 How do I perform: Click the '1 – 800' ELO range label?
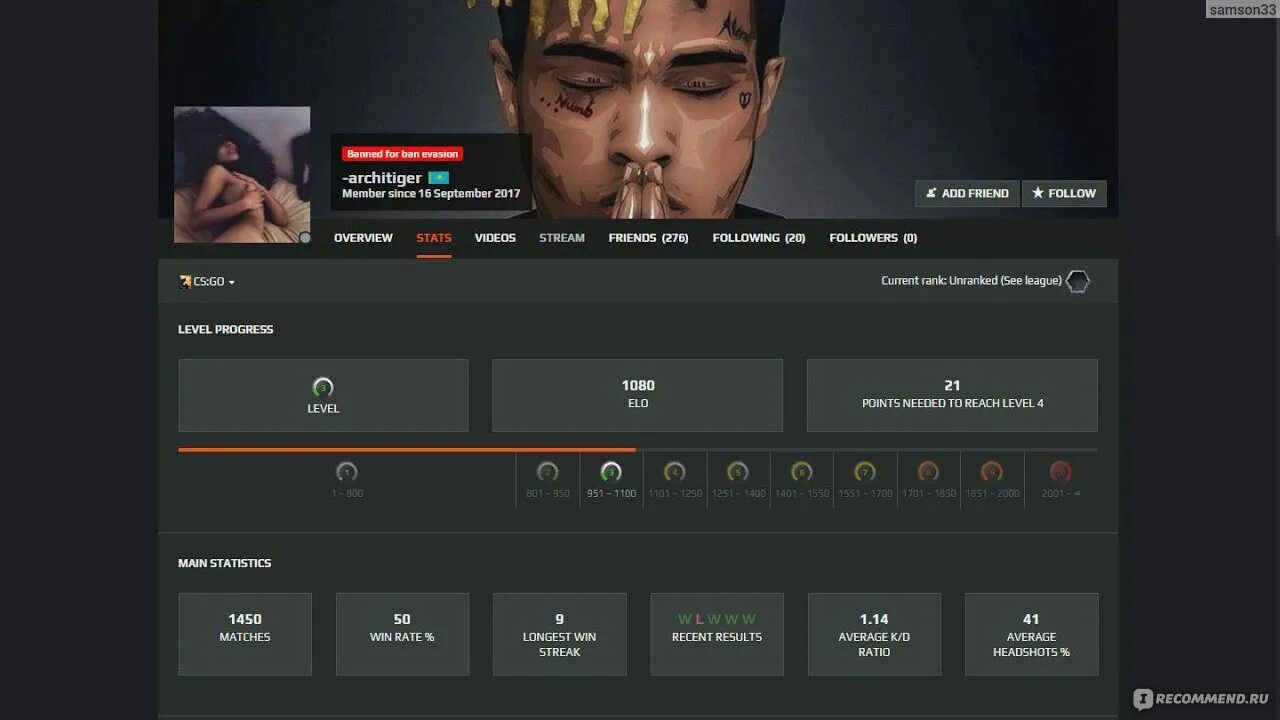[x=347, y=494]
